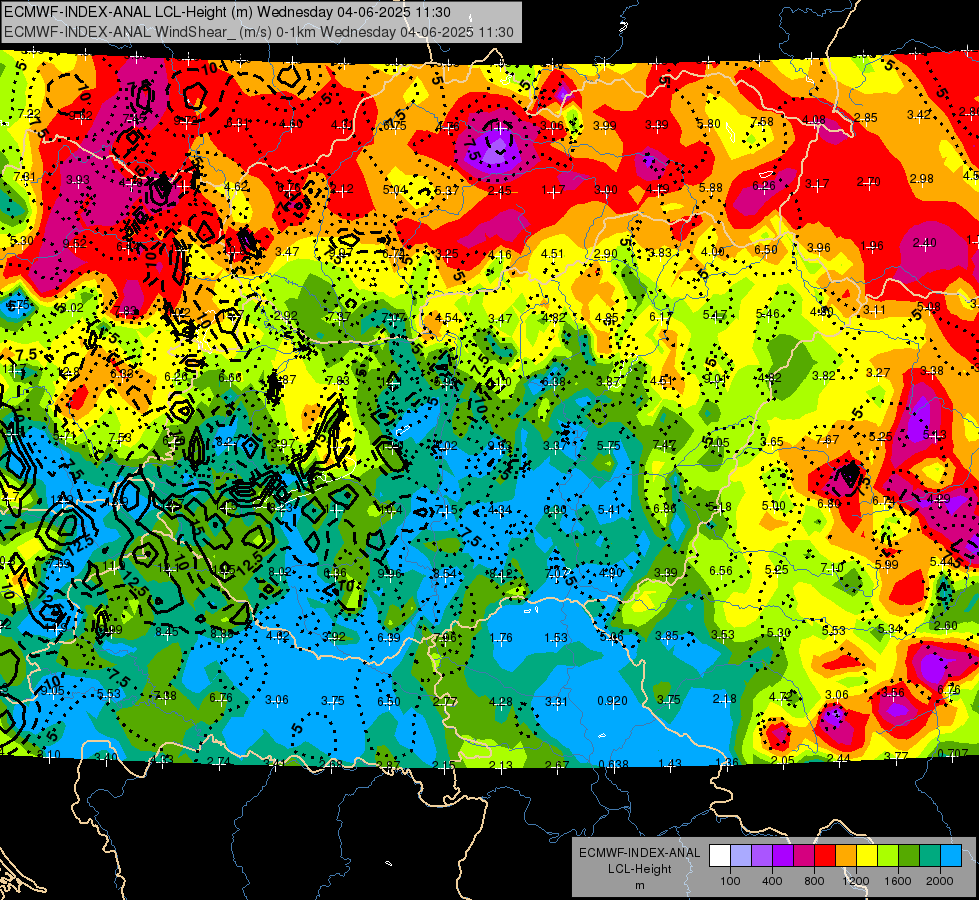
Task: Click the grid value 2.40
Action: [x=924, y=243]
